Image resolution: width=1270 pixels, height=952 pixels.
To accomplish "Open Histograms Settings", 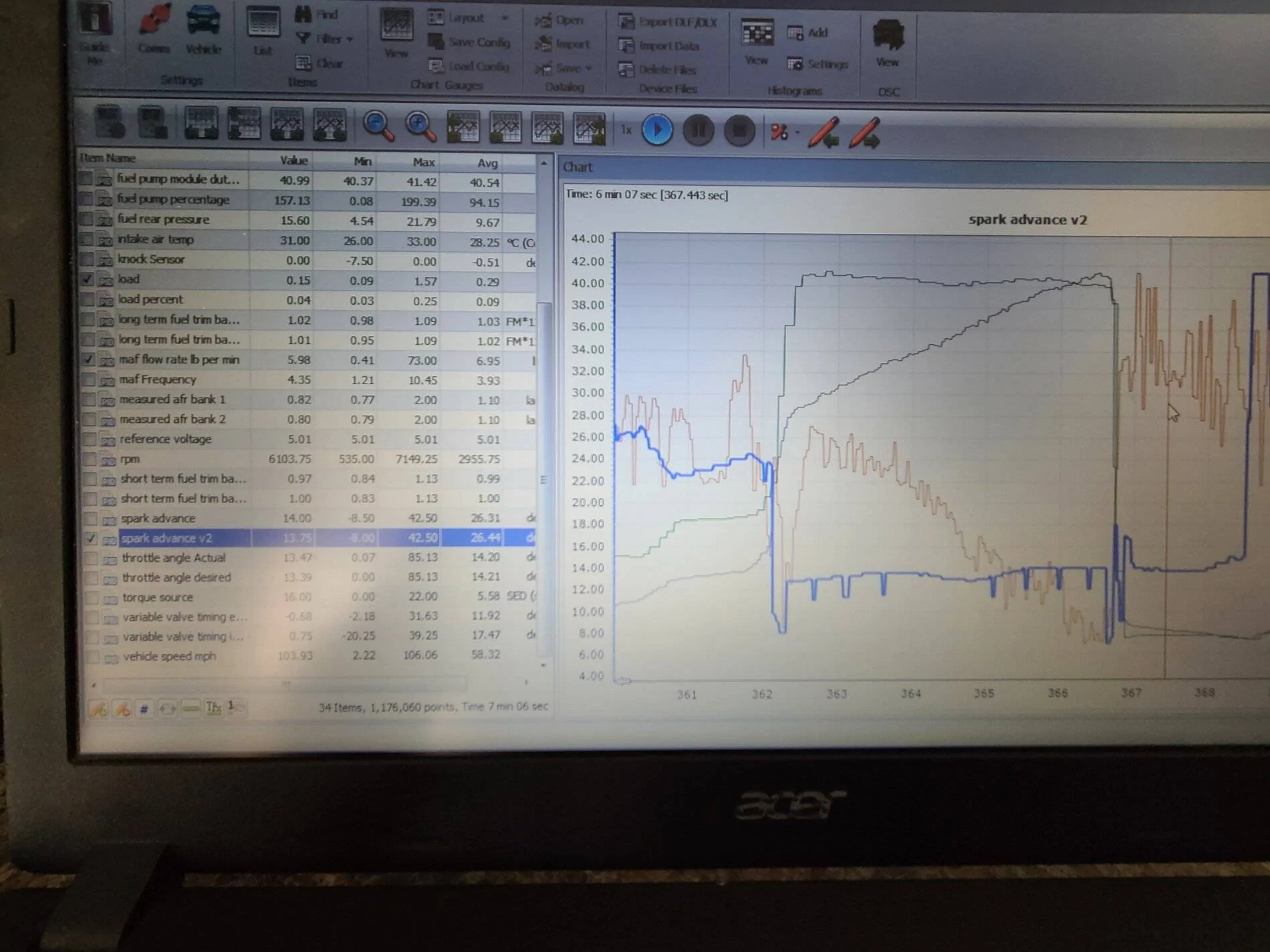I will [817, 64].
